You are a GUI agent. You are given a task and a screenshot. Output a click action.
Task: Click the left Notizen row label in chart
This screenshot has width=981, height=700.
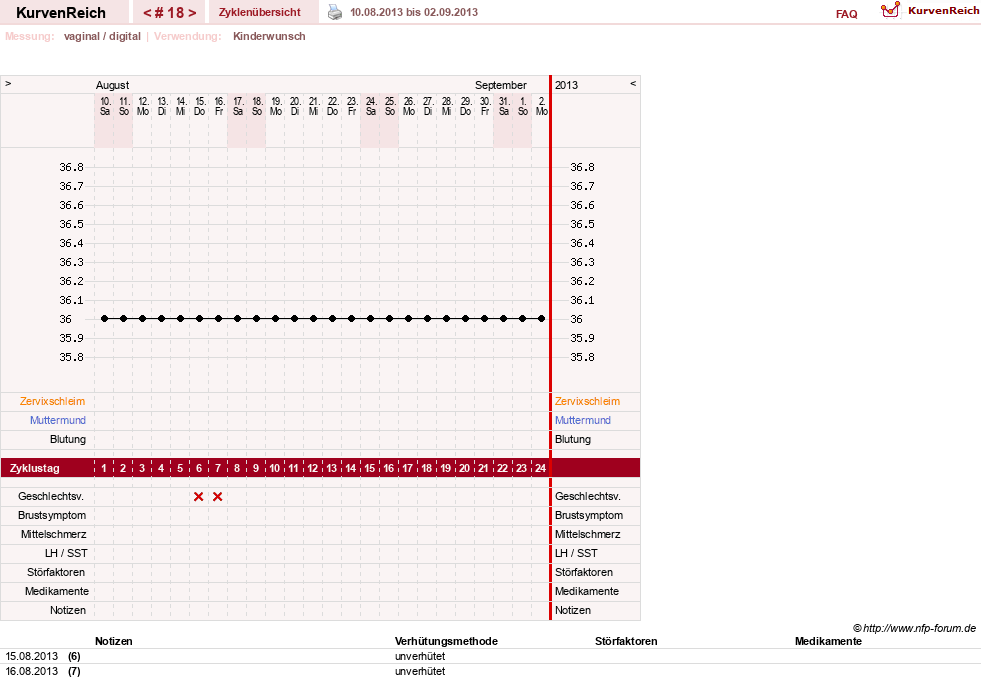(x=68, y=610)
